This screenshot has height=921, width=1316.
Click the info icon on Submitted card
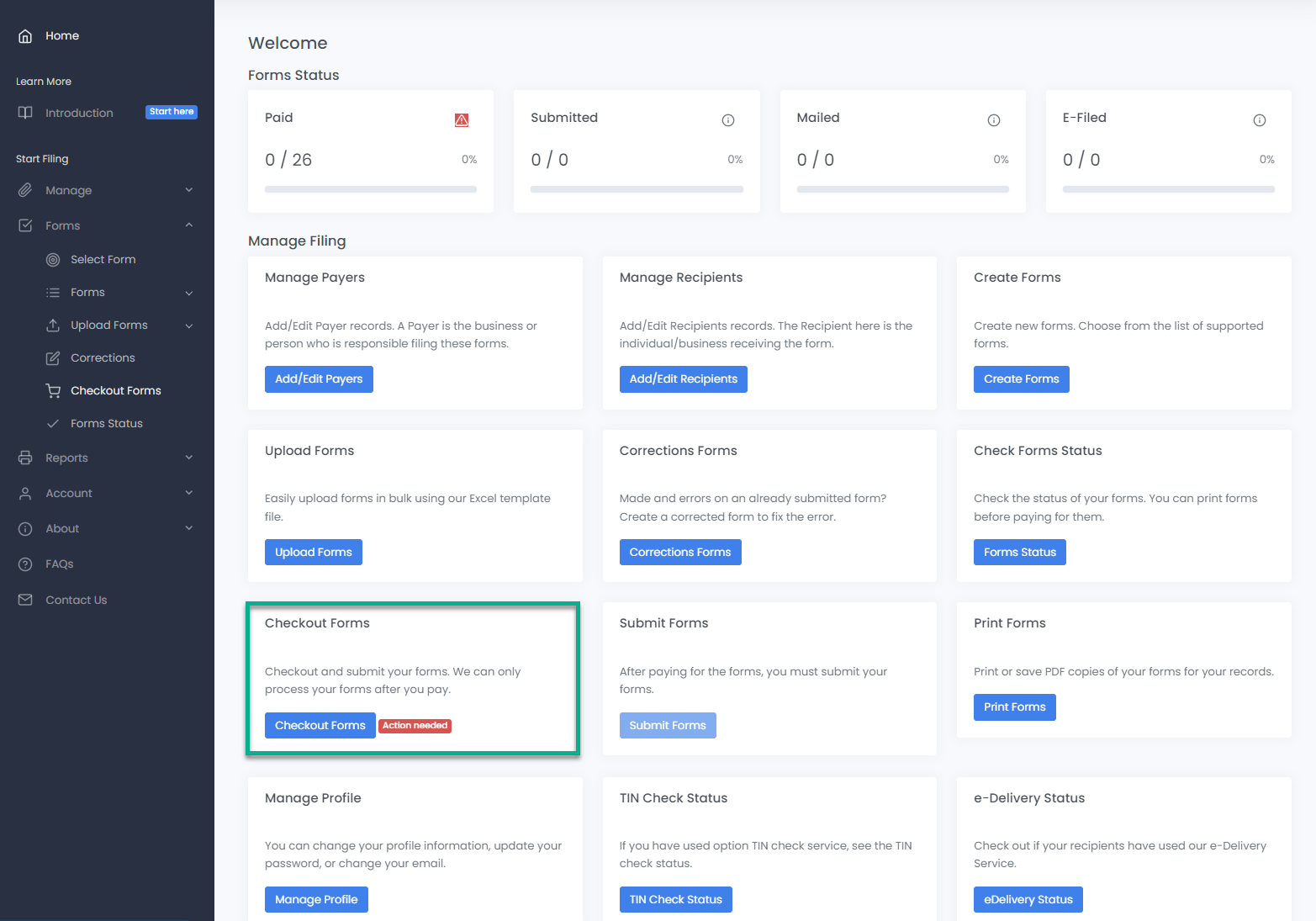coord(728,120)
